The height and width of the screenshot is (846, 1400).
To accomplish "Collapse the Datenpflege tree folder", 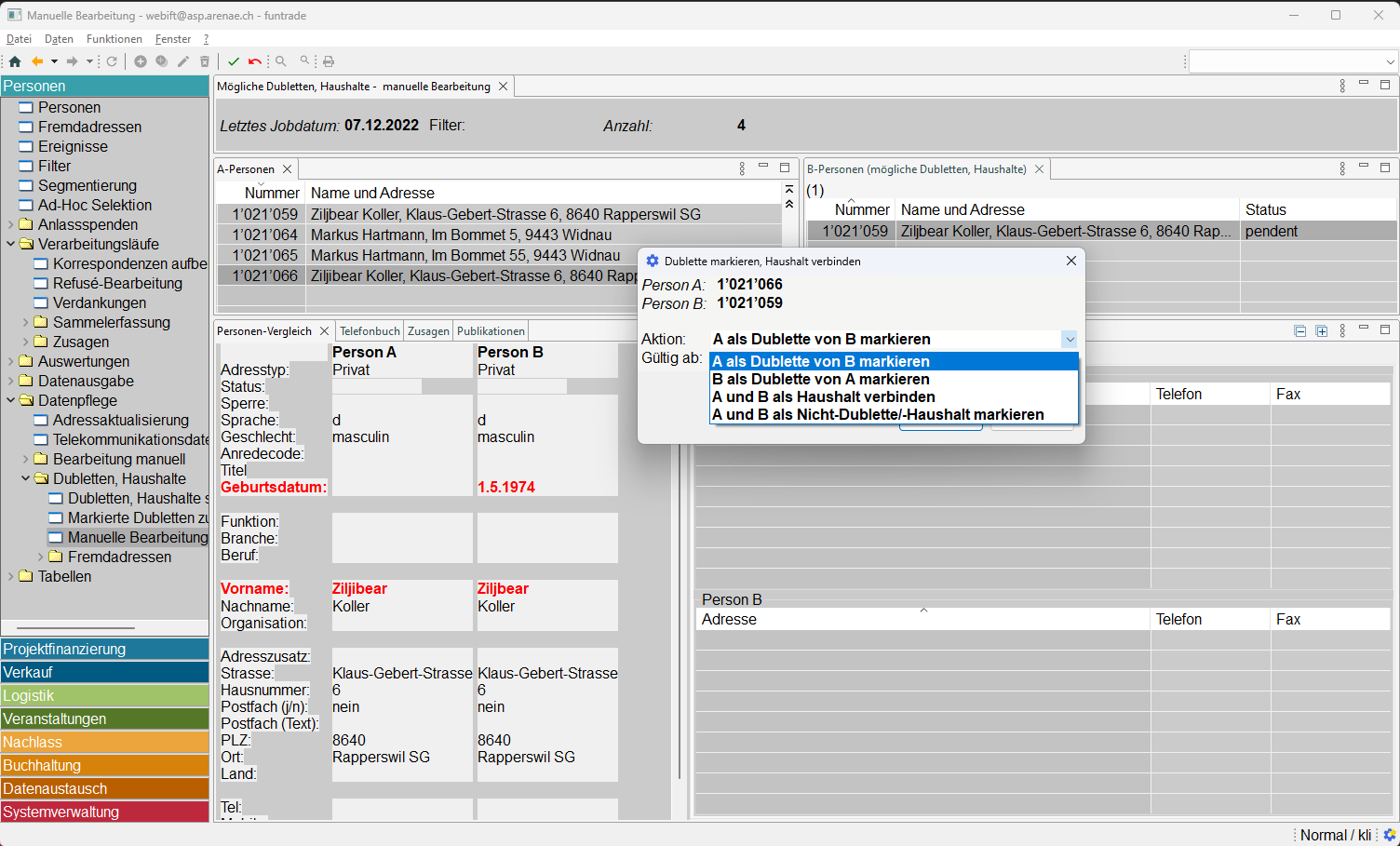I will pos(11,400).
